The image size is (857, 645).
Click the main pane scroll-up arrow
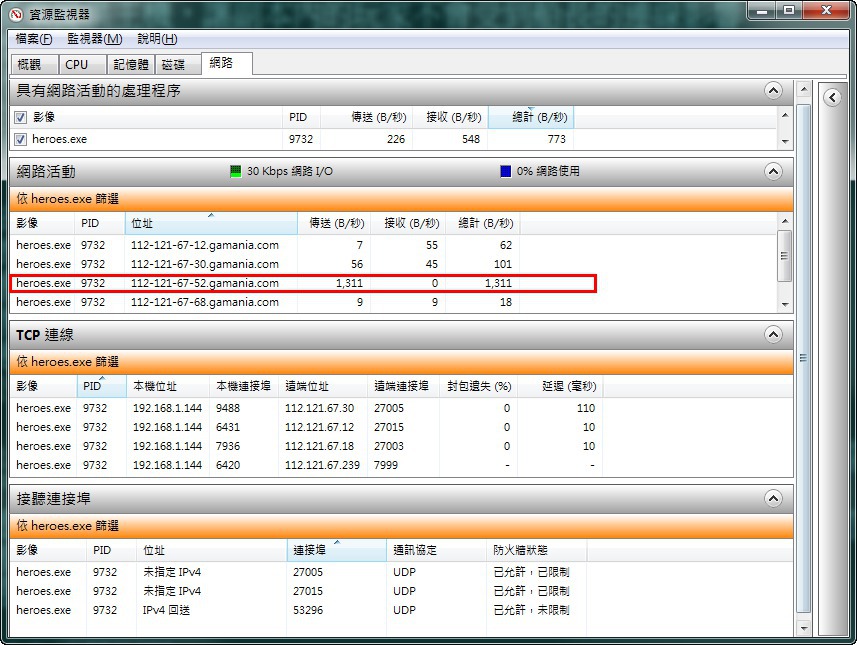tap(803, 89)
